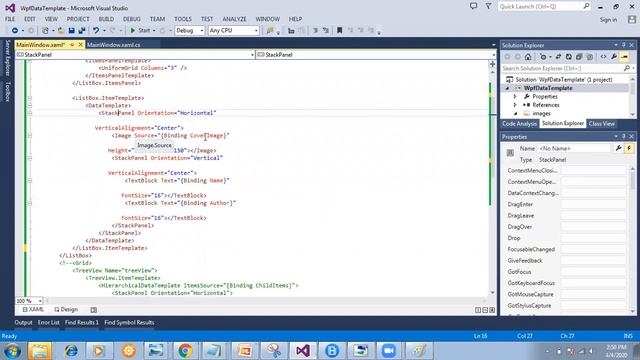Click the Collapse All icon in Solution Explorer

579,57
